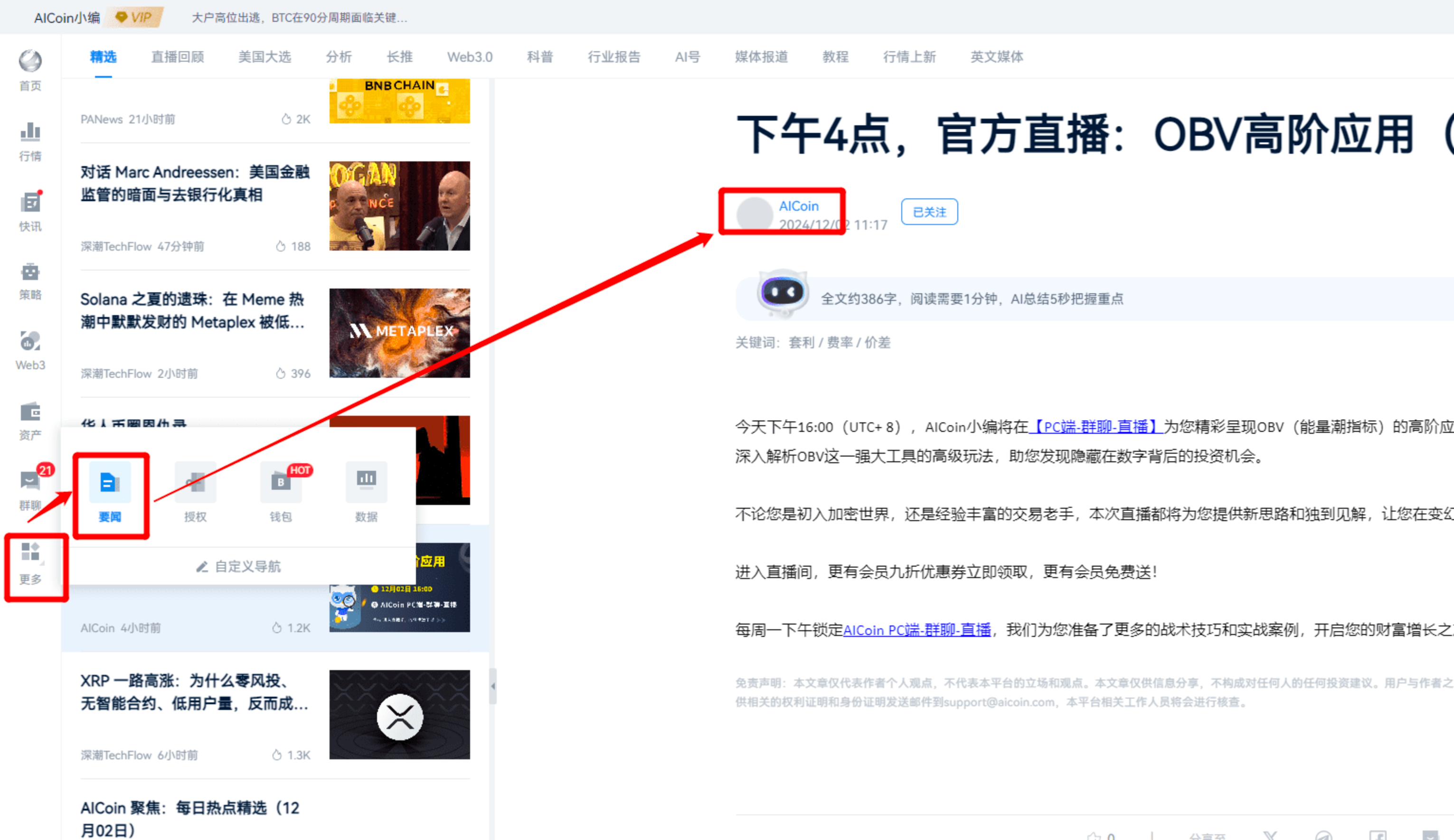The width and height of the screenshot is (1454, 840).
Task: Click the METAPLEX article thumbnail
Action: click(x=400, y=333)
